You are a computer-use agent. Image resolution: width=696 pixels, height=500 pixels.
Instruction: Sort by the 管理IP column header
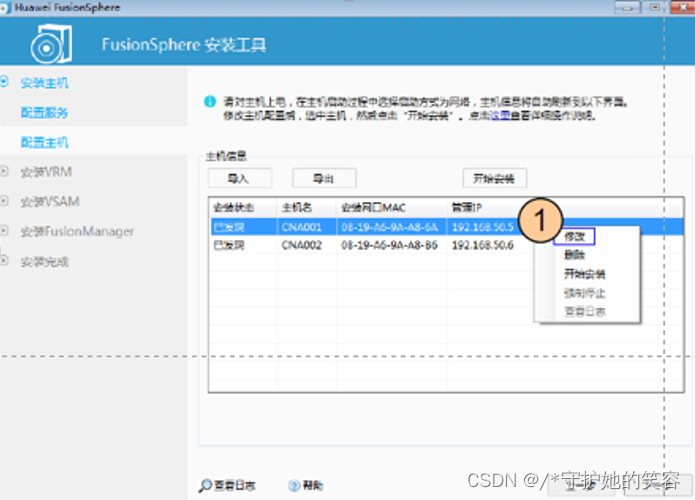[467, 207]
